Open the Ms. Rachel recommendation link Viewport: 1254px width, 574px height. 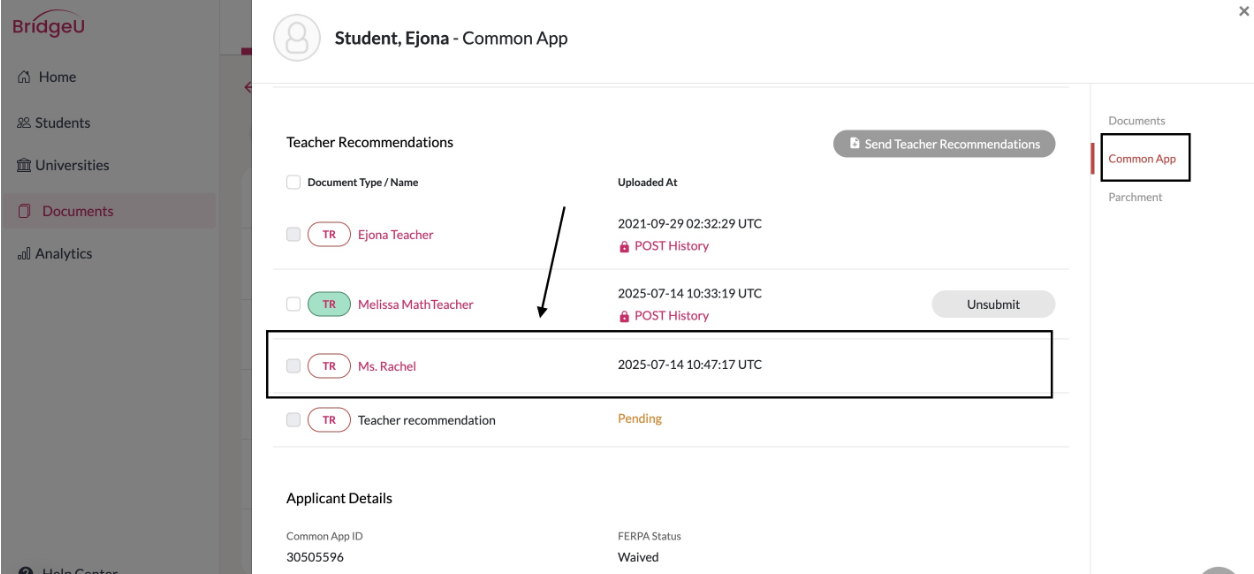tap(387, 366)
